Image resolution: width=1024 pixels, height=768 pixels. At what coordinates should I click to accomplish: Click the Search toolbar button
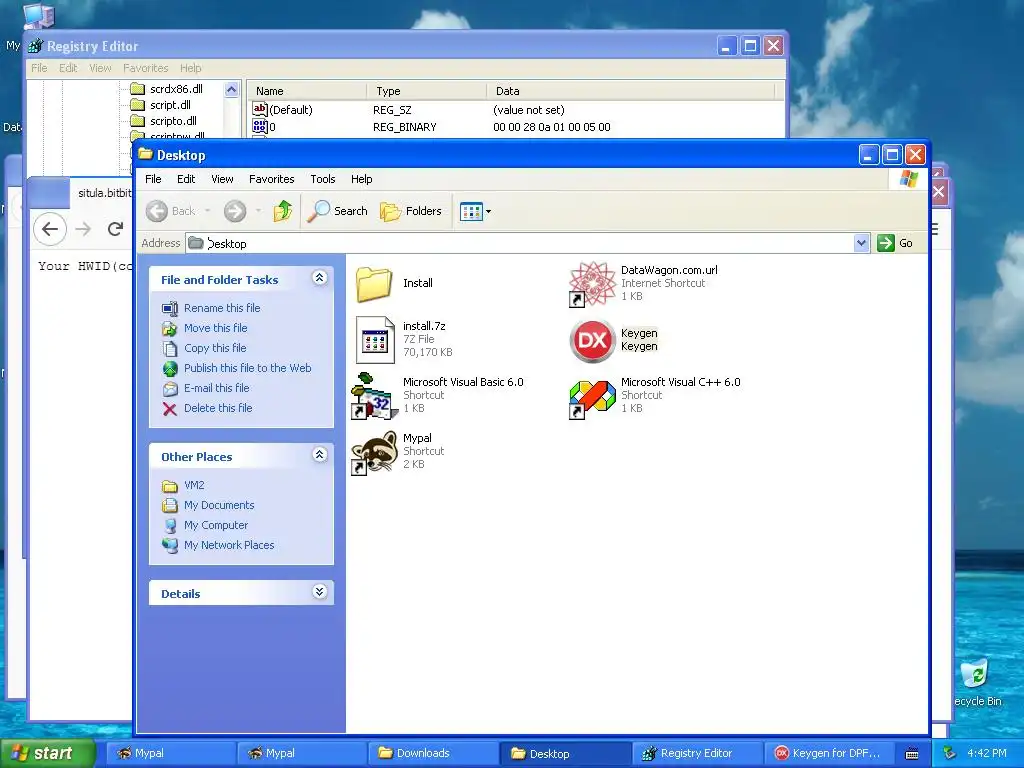[x=337, y=211]
